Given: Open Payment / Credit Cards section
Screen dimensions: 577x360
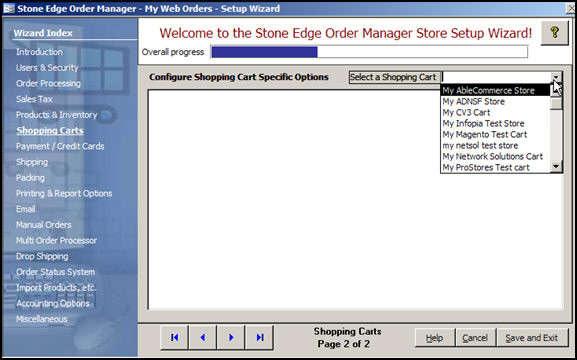Looking at the screenshot, I should [x=60, y=147].
